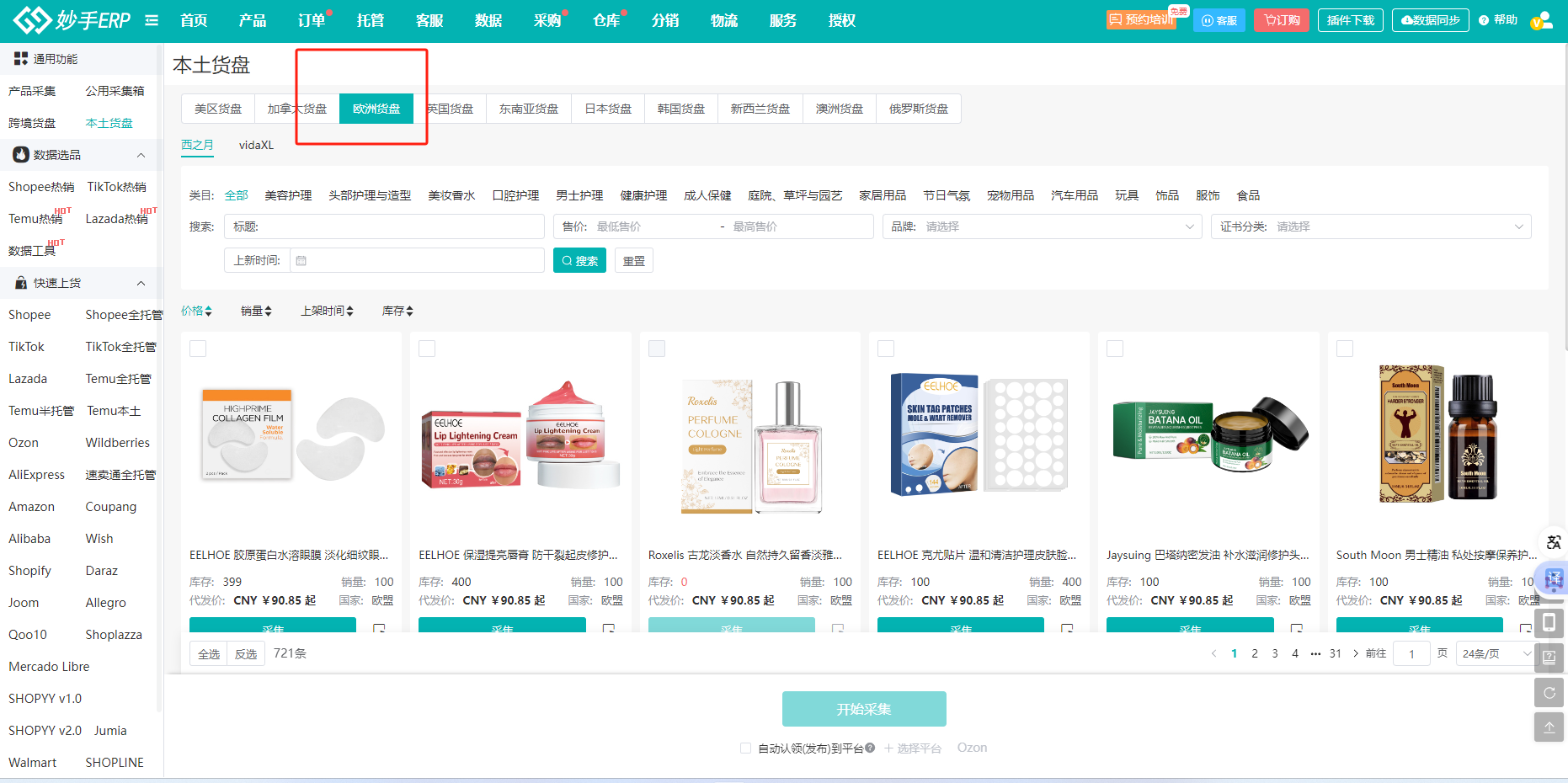Image resolution: width=1568 pixels, height=783 pixels.
Task: Switch to 东南亚货盘 tab
Action: click(x=529, y=109)
